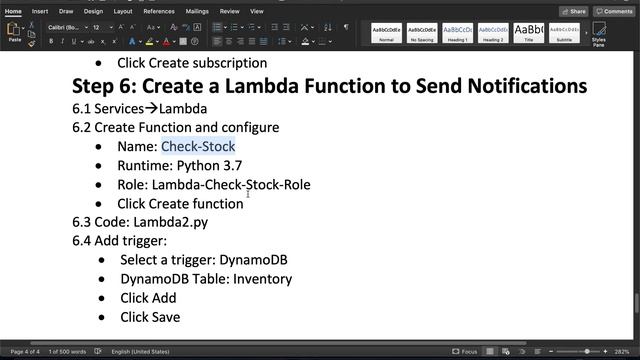This screenshot has width=640, height=360.
Task: Open the Draw ribbon tab
Action: click(x=66, y=11)
